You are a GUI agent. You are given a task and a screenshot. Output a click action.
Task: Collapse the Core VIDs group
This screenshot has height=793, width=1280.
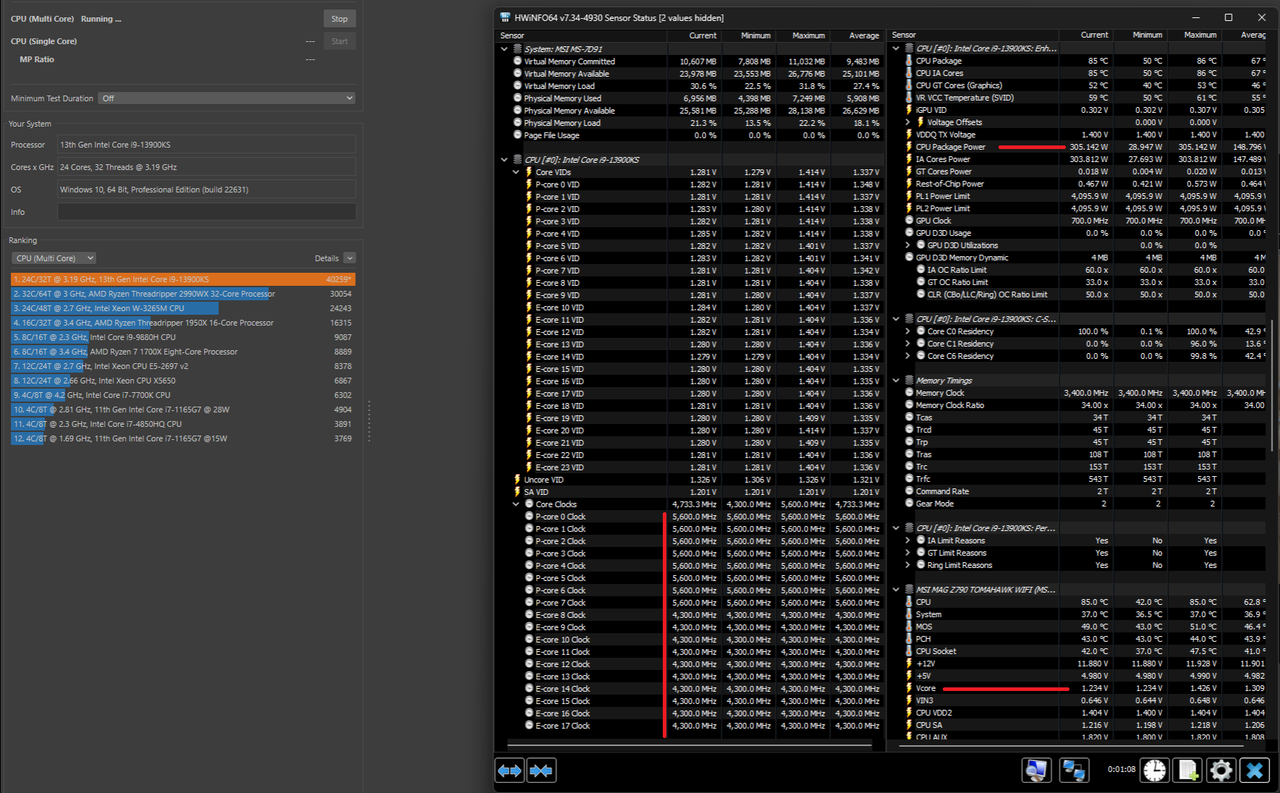tap(516, 171)
